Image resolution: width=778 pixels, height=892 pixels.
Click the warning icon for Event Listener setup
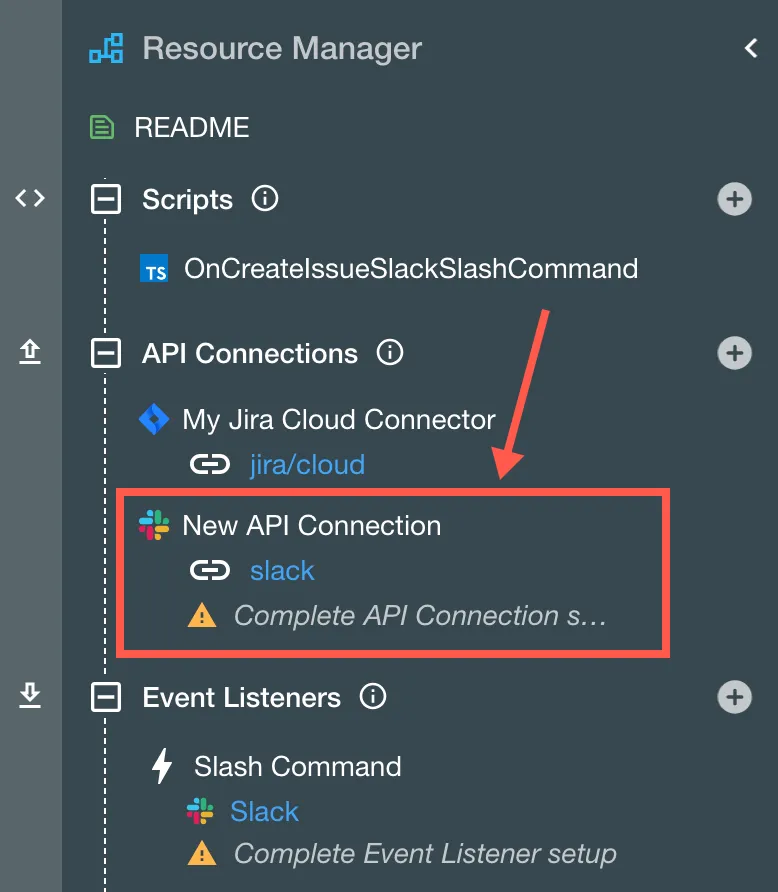click(x=202, y=854)
